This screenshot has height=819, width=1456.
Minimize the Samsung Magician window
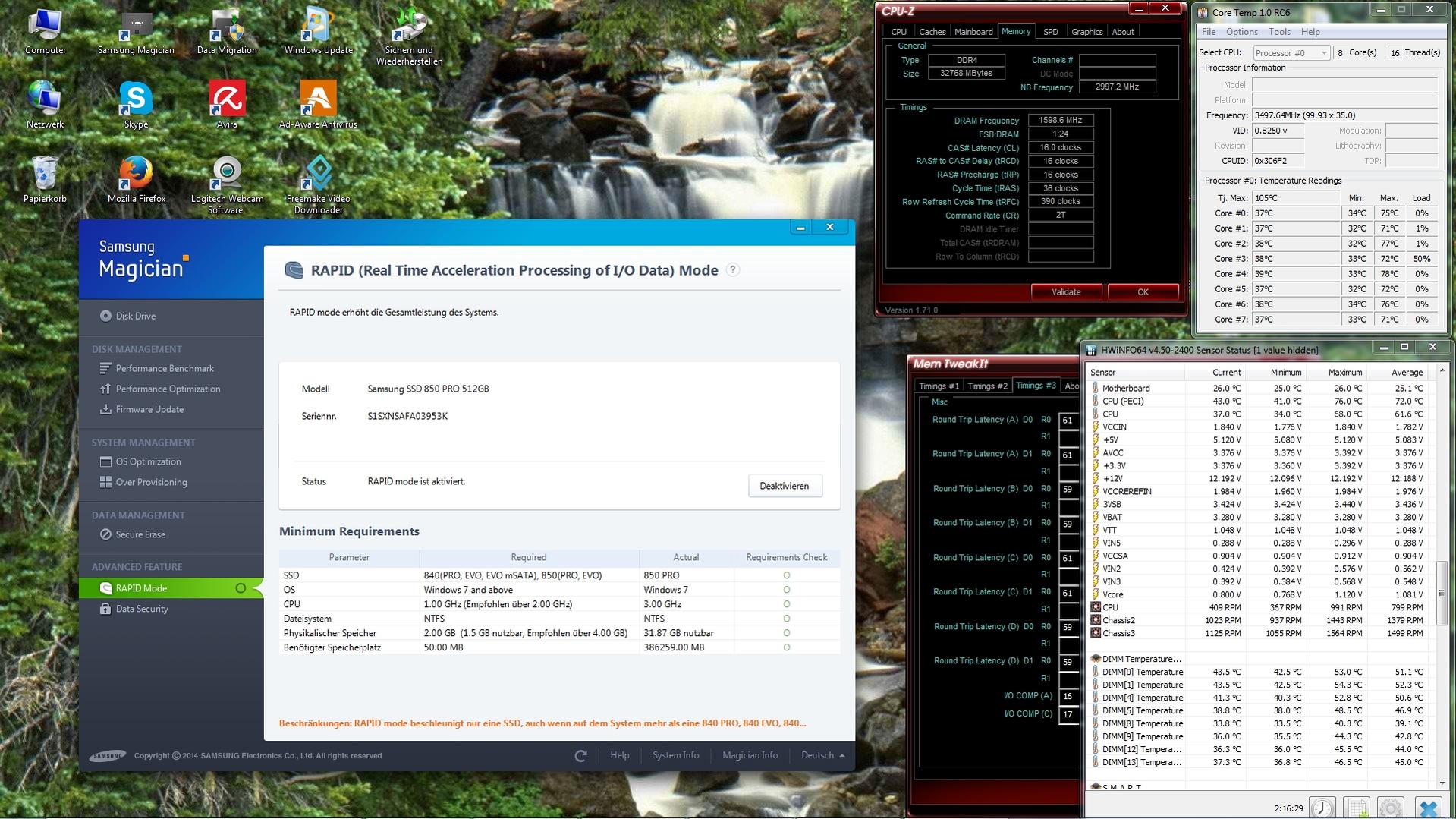(x=800, y=228)
